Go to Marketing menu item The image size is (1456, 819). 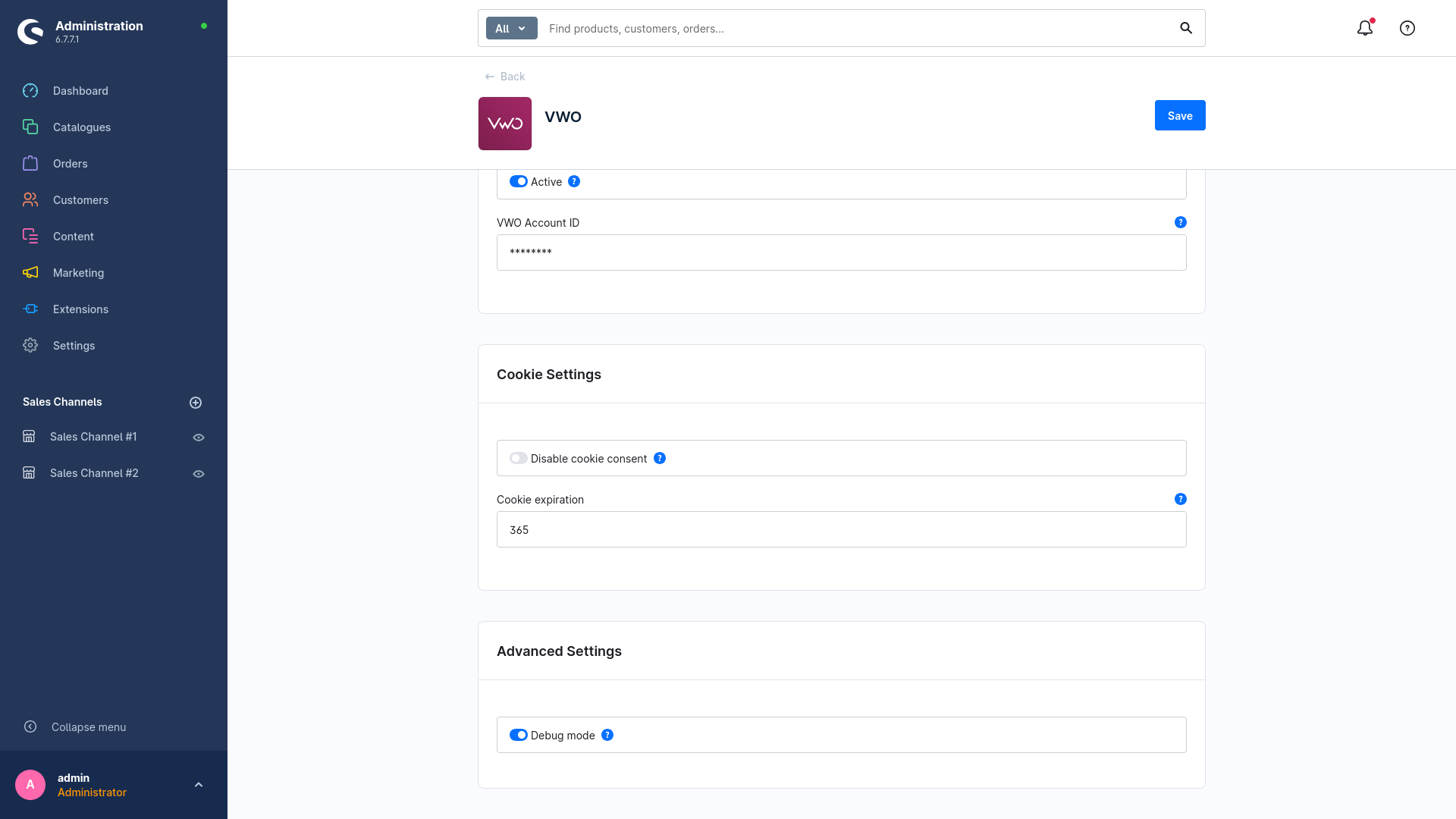point(78,272)
